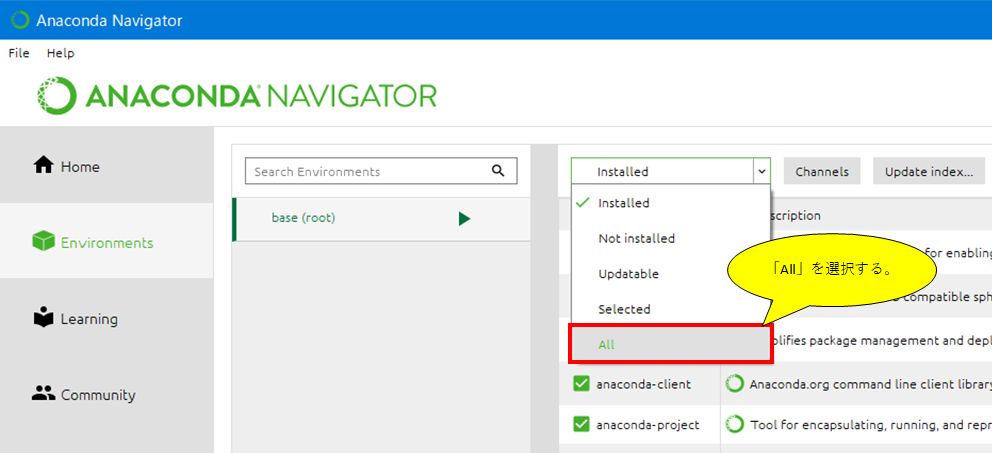Choose the Not installed filter option
This screenshot has height=453, width=992.
pos(671,239)
